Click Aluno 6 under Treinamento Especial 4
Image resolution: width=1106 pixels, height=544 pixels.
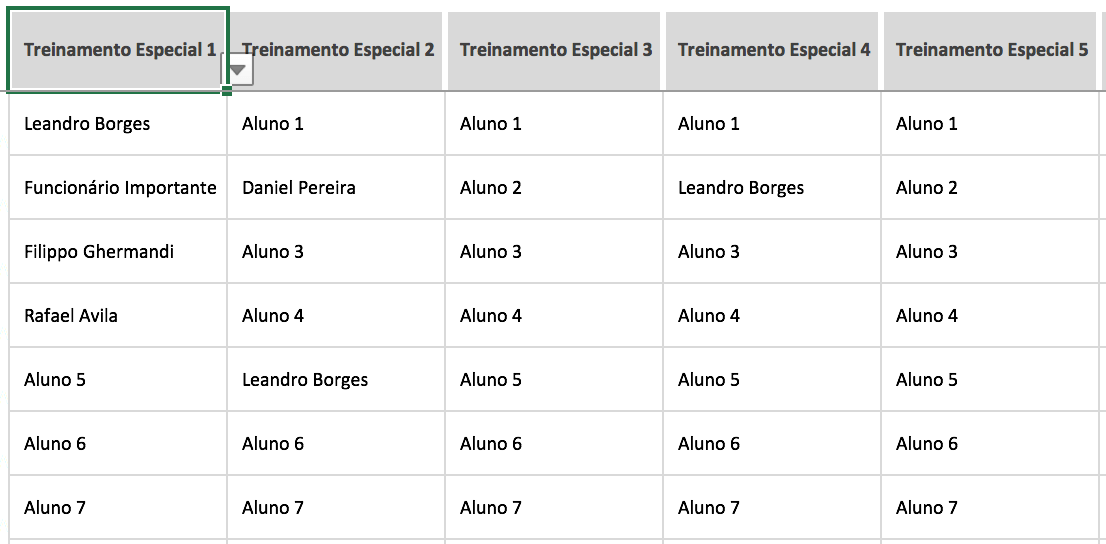pyautogui.click(x=772, y=443)
